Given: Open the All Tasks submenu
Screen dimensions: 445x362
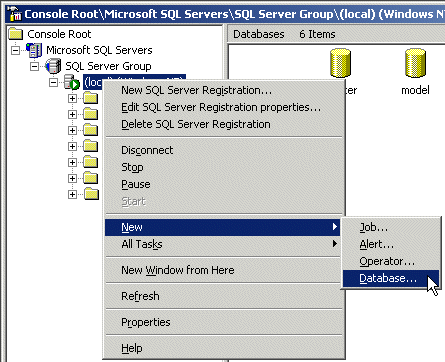Looking at the screenshot, I should tap(223, 244).
